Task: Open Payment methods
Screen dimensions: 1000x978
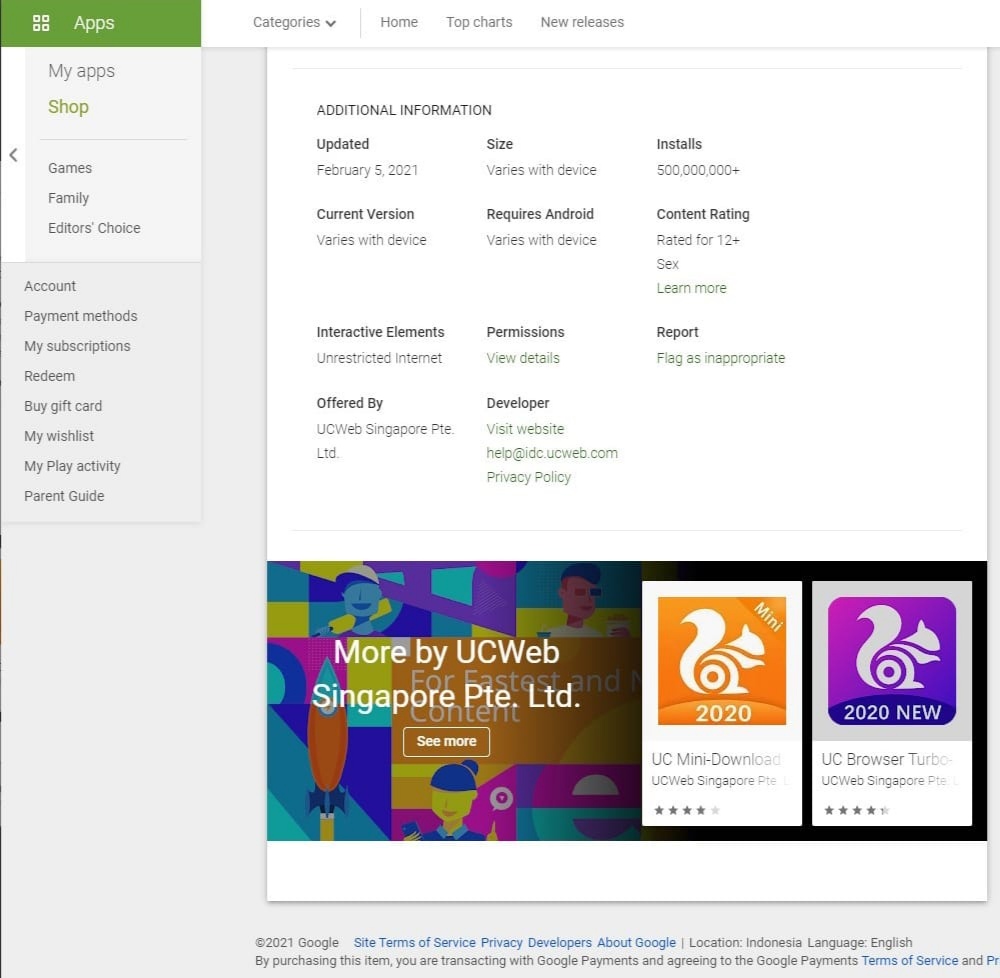Action: 80,316
